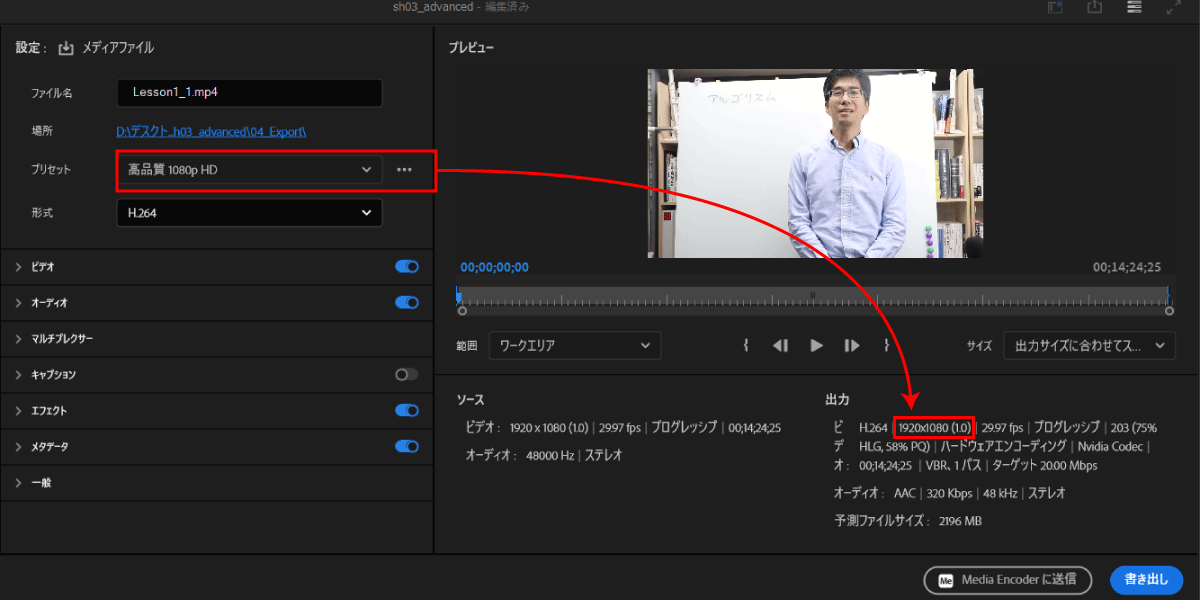Open preset options via three-dots icon
The height and width of the screenshot is (600, 1200).
click(x=404, y=170)
